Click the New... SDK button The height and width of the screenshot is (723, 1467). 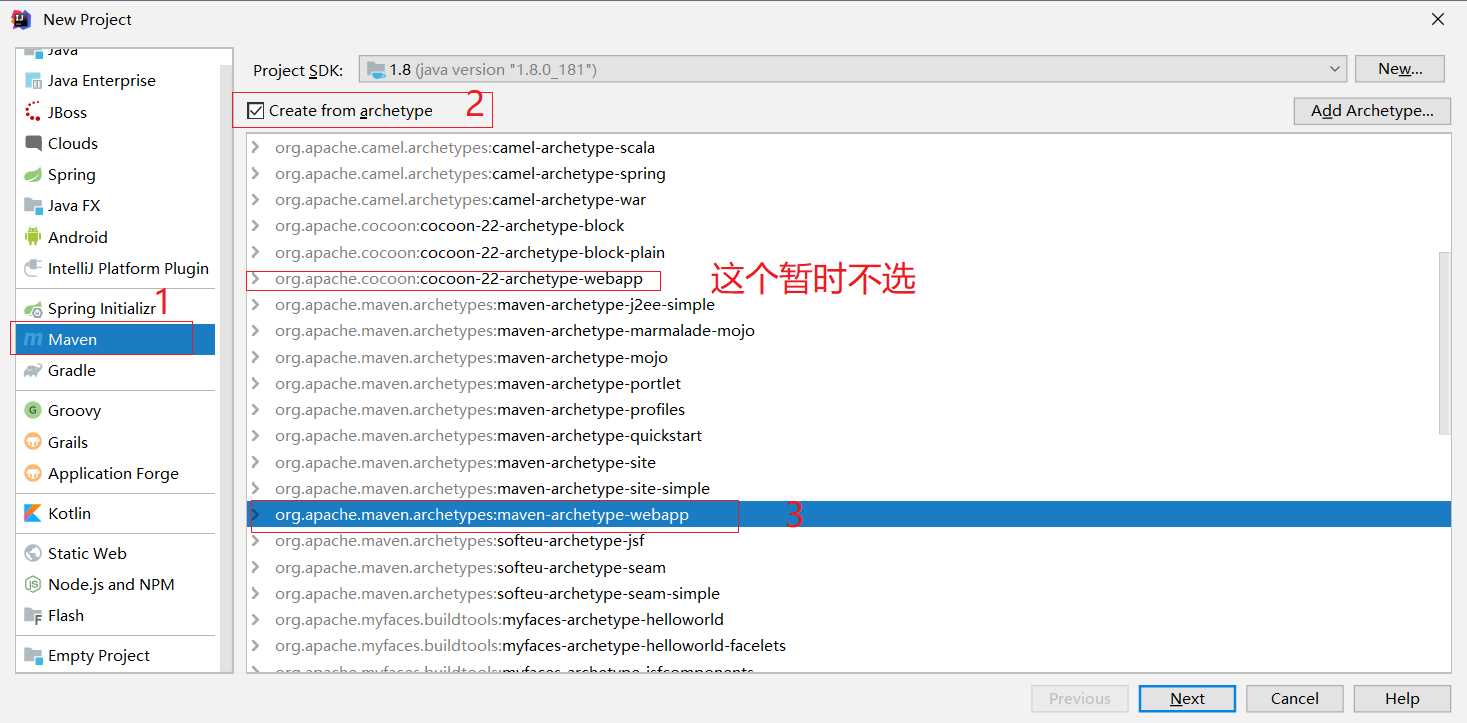(1400, 69)
